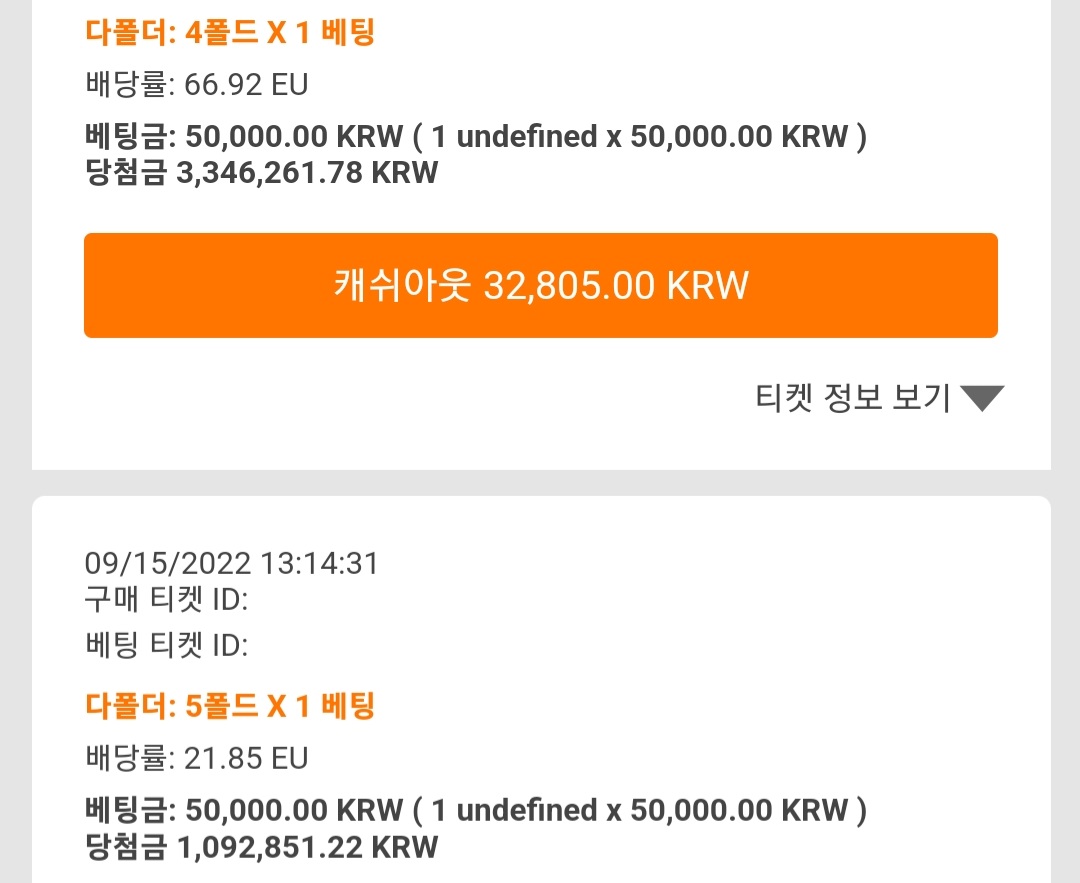The height and width of the screenshot is (883, 1080).
Task: Select the 당첨금 3,346,261.78 KRW payout text
Action: coord(261,172)
